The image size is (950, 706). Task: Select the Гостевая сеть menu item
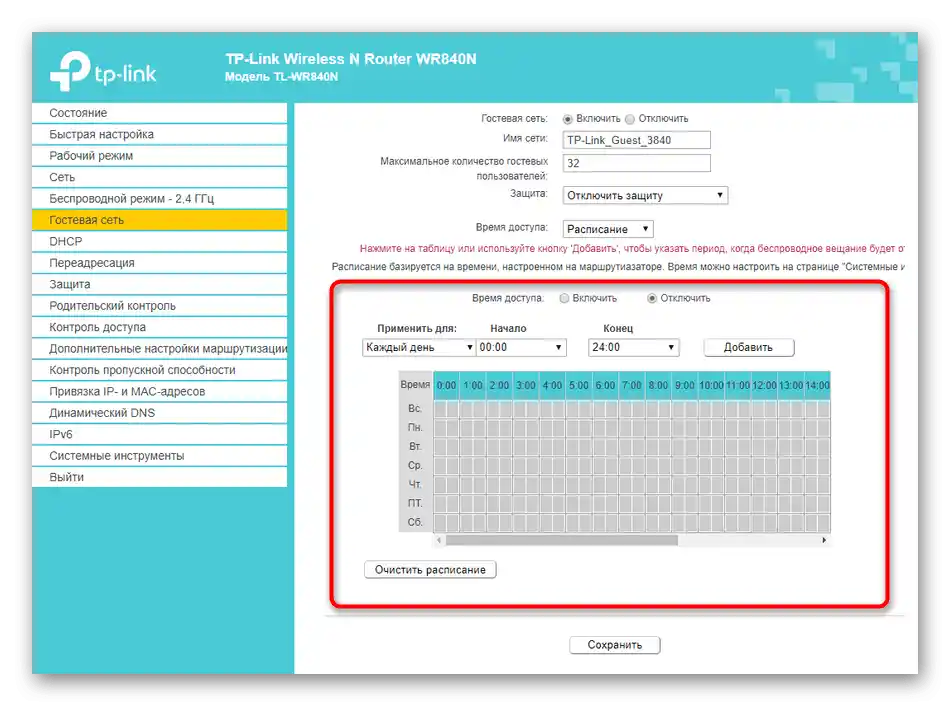pos(159,220)
